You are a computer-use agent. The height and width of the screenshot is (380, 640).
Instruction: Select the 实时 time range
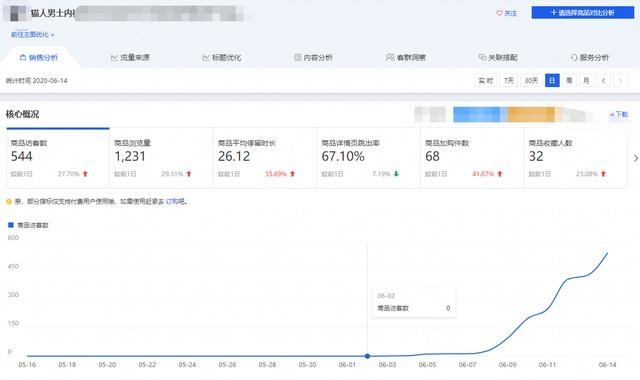[x=485, y=80]
